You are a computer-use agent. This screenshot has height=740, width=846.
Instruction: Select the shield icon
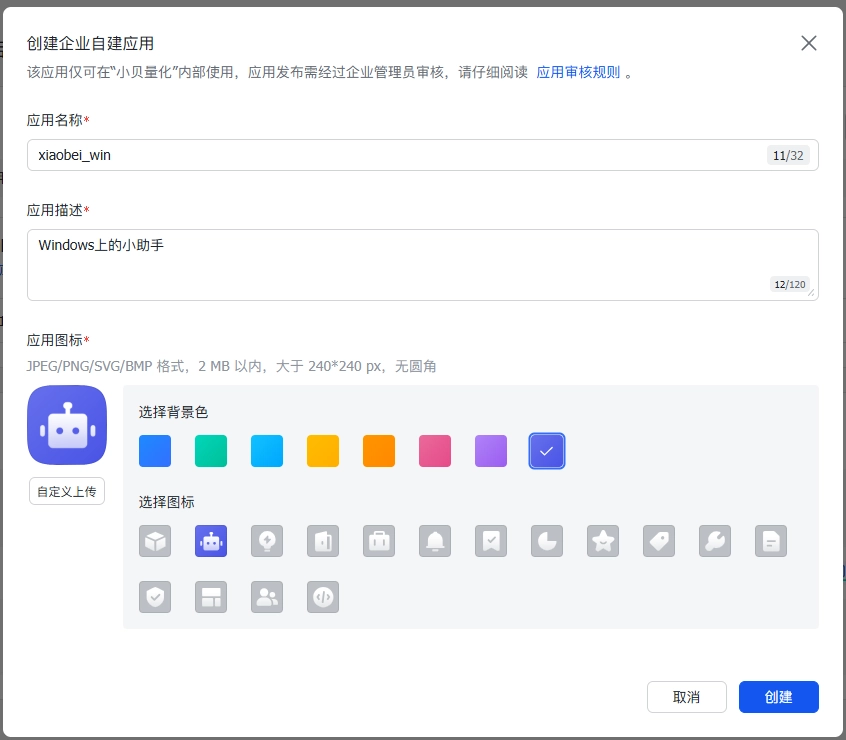click(155, 597)
